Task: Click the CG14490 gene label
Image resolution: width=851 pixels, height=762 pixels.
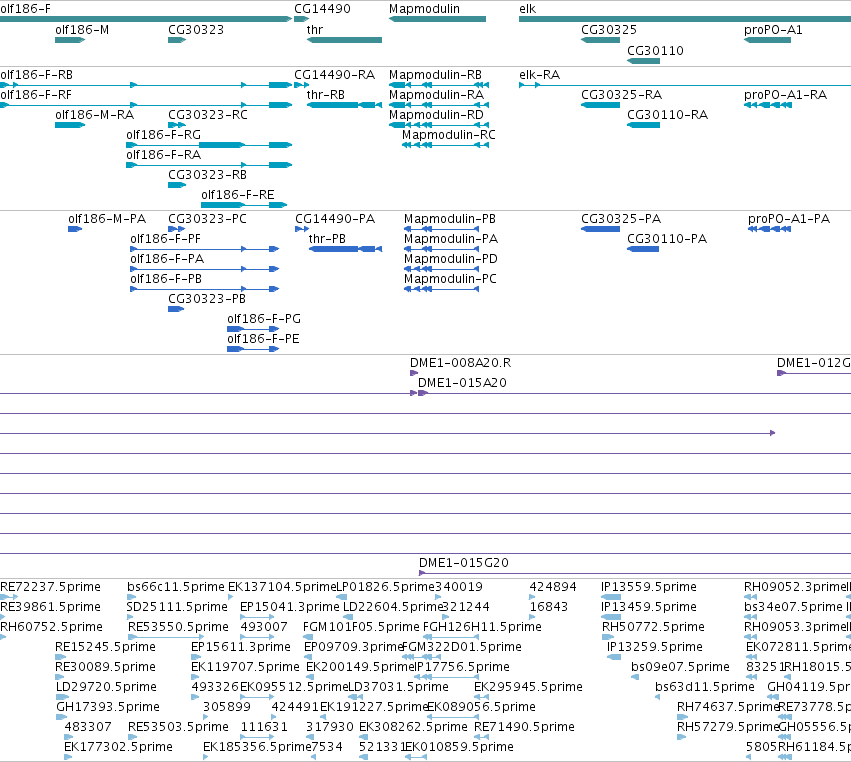Action: [322, 9]
